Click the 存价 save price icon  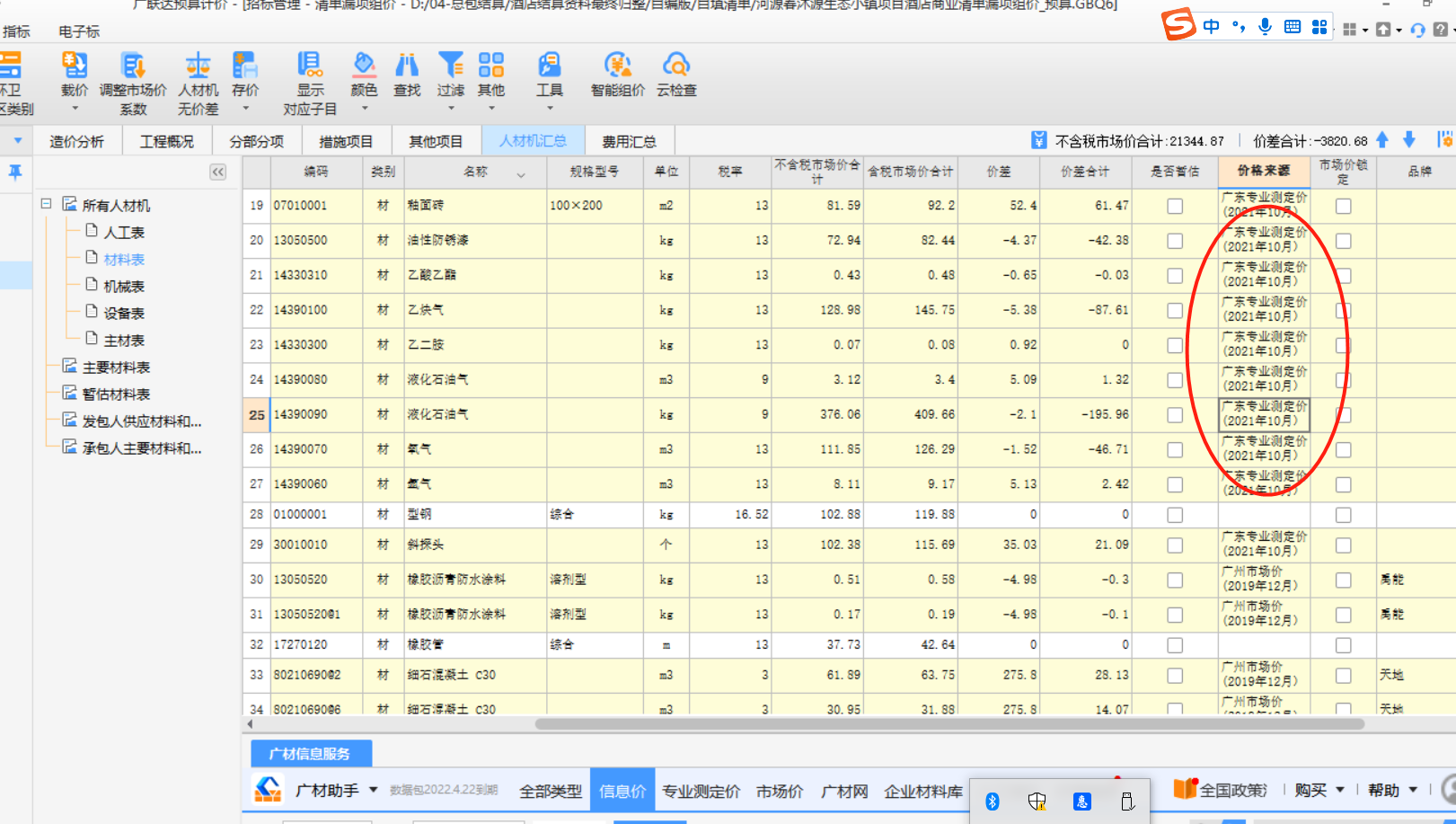point(245,65)
